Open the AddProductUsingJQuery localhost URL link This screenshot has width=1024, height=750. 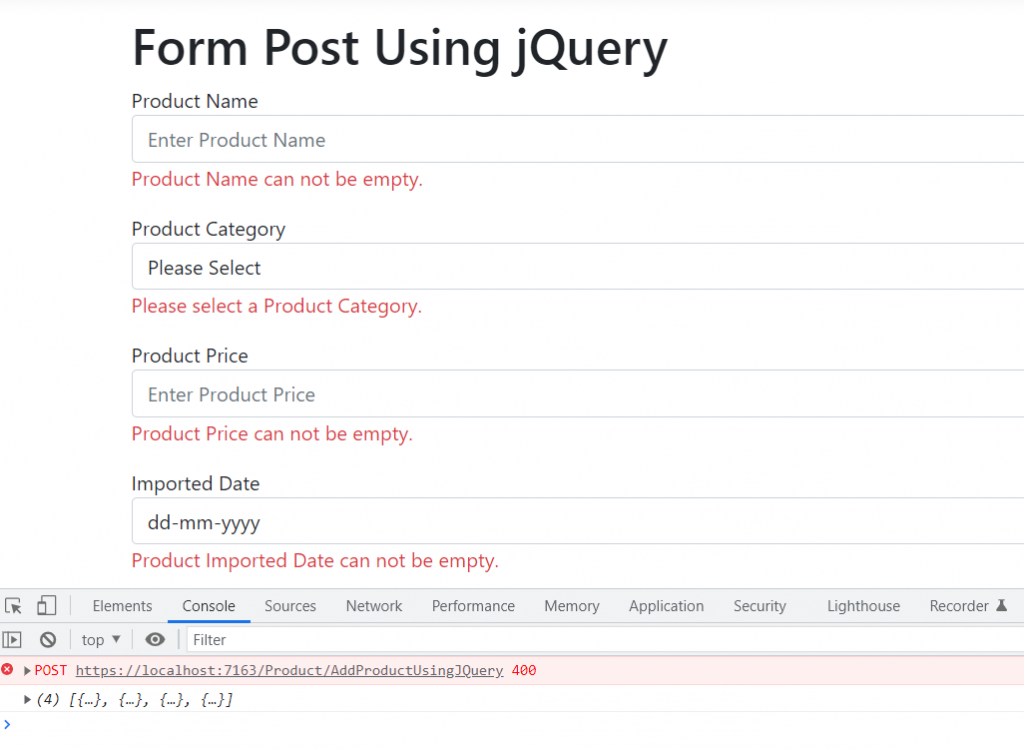(289, 670)
